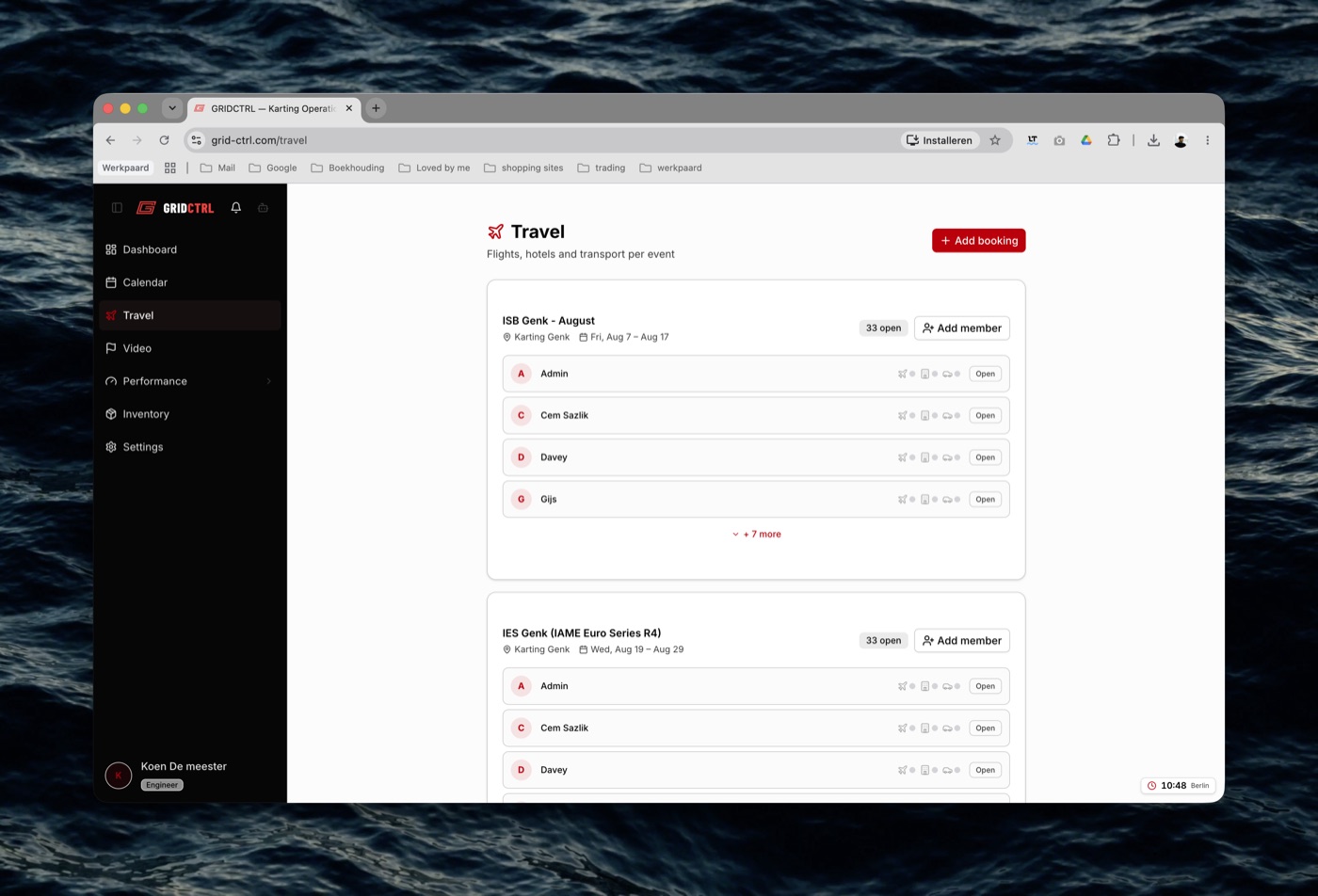Click the 10:48 Berlin clock widget
This screenshot has width=1318, height=896.
(x=1178, y=785)
